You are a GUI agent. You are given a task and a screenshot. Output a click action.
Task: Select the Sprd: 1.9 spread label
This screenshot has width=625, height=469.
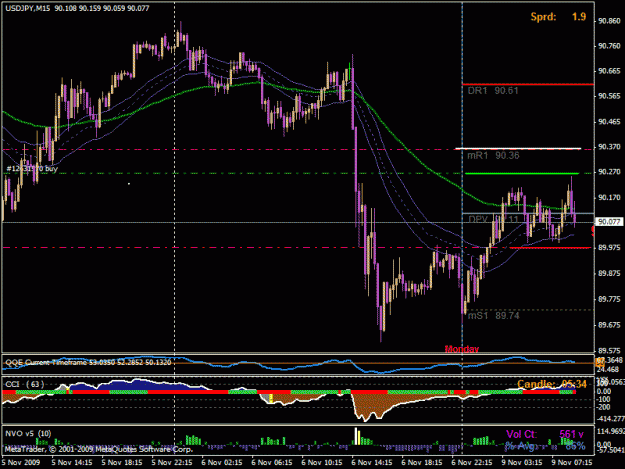[x=558, y=17]
